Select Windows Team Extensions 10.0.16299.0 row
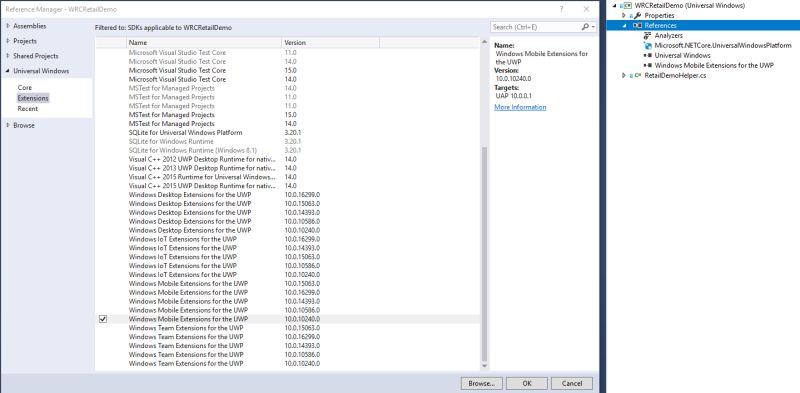 click(288, 337)
